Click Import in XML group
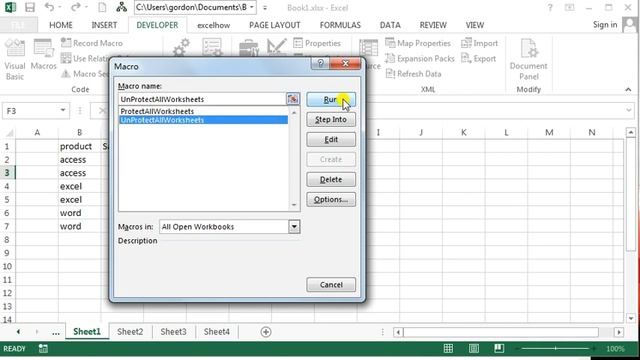The image size is (640, 360). click(x=480, y=43)
